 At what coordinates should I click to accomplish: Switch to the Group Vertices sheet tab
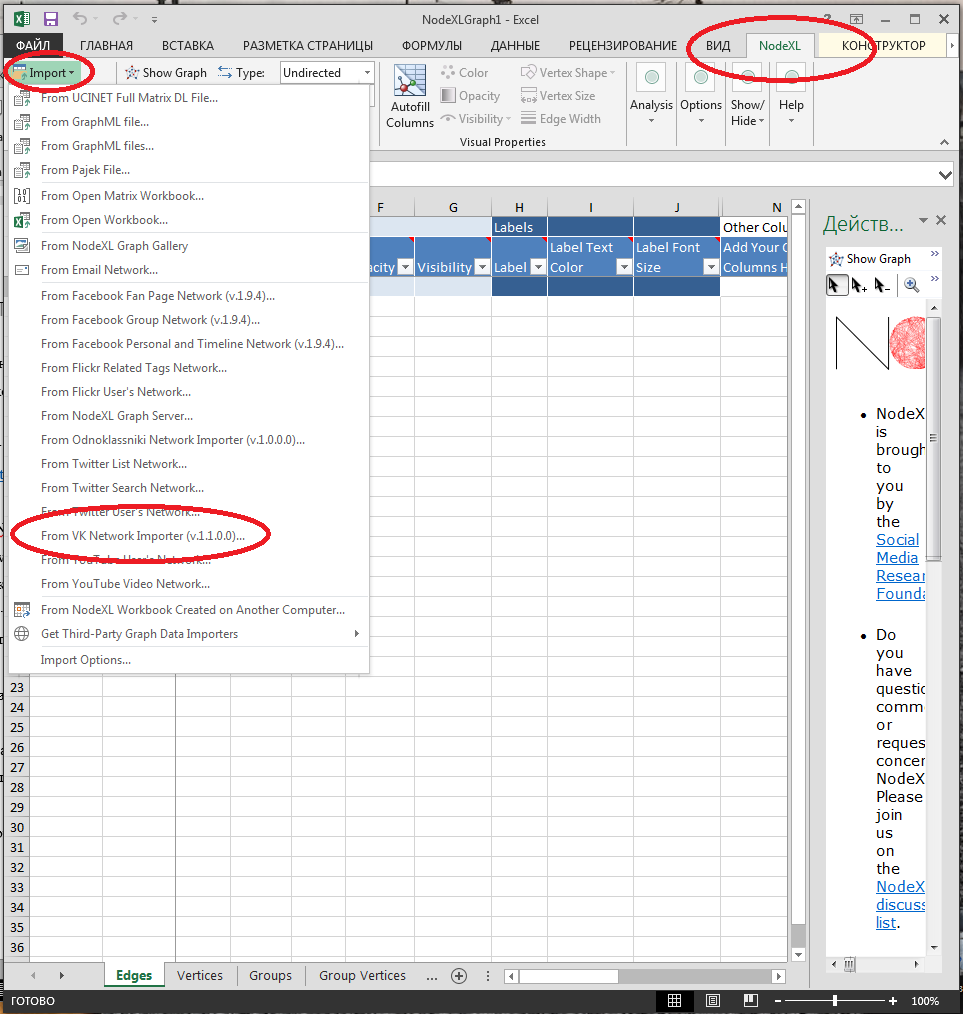(362, 976)
